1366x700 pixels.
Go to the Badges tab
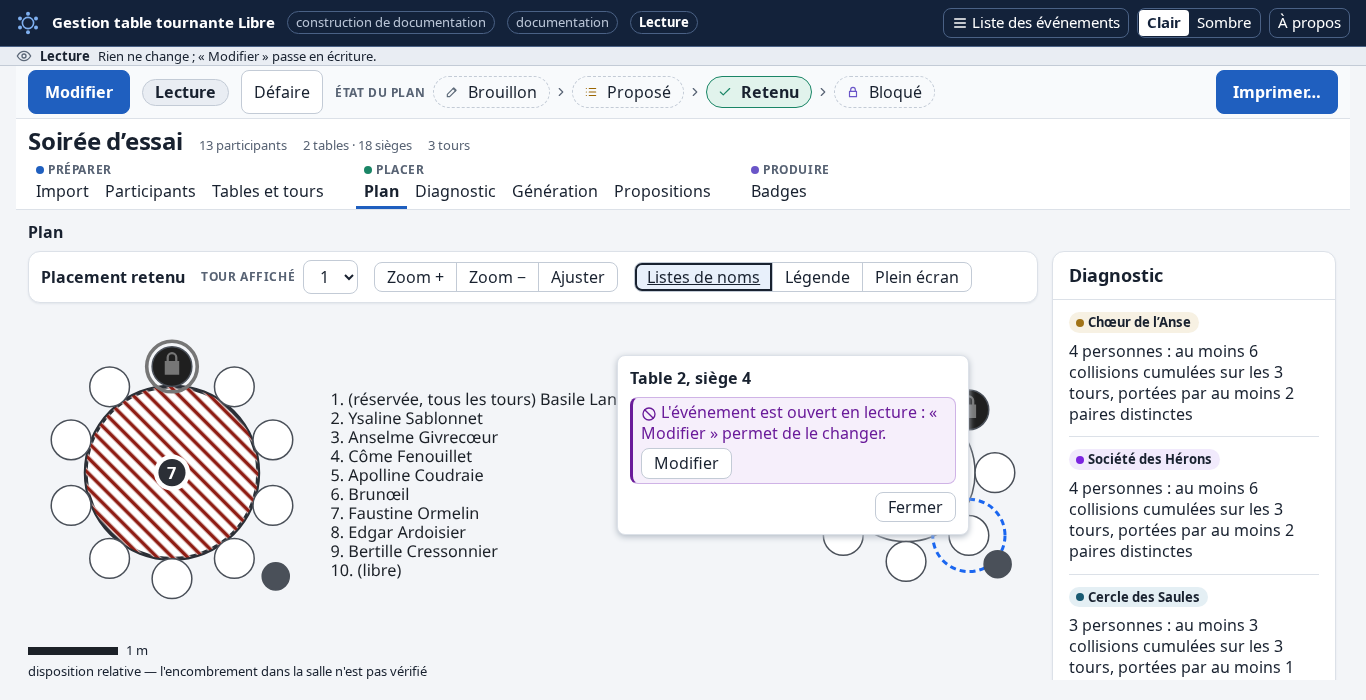pos(779,191)
